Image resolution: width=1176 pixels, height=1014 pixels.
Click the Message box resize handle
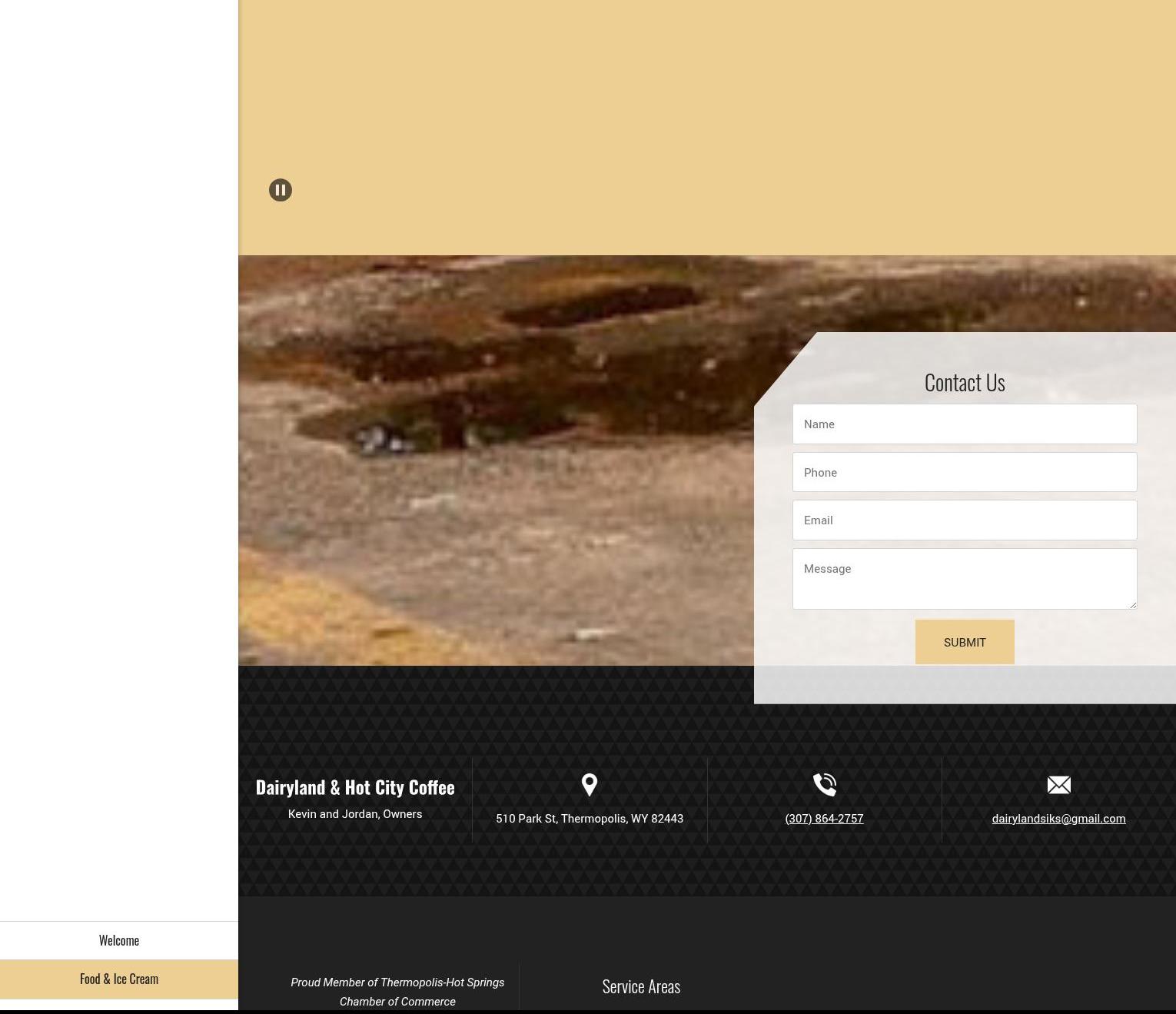click(1132, 605)
